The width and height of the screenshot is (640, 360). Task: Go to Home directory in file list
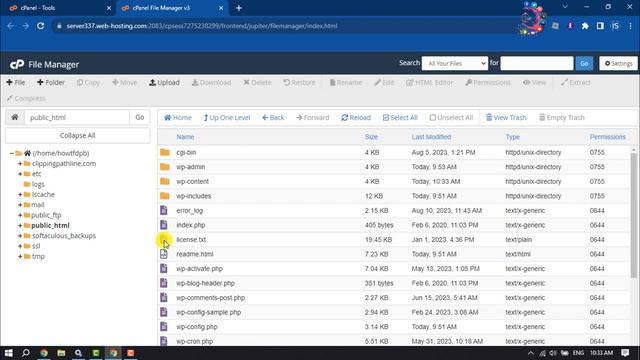coord(178,118)
